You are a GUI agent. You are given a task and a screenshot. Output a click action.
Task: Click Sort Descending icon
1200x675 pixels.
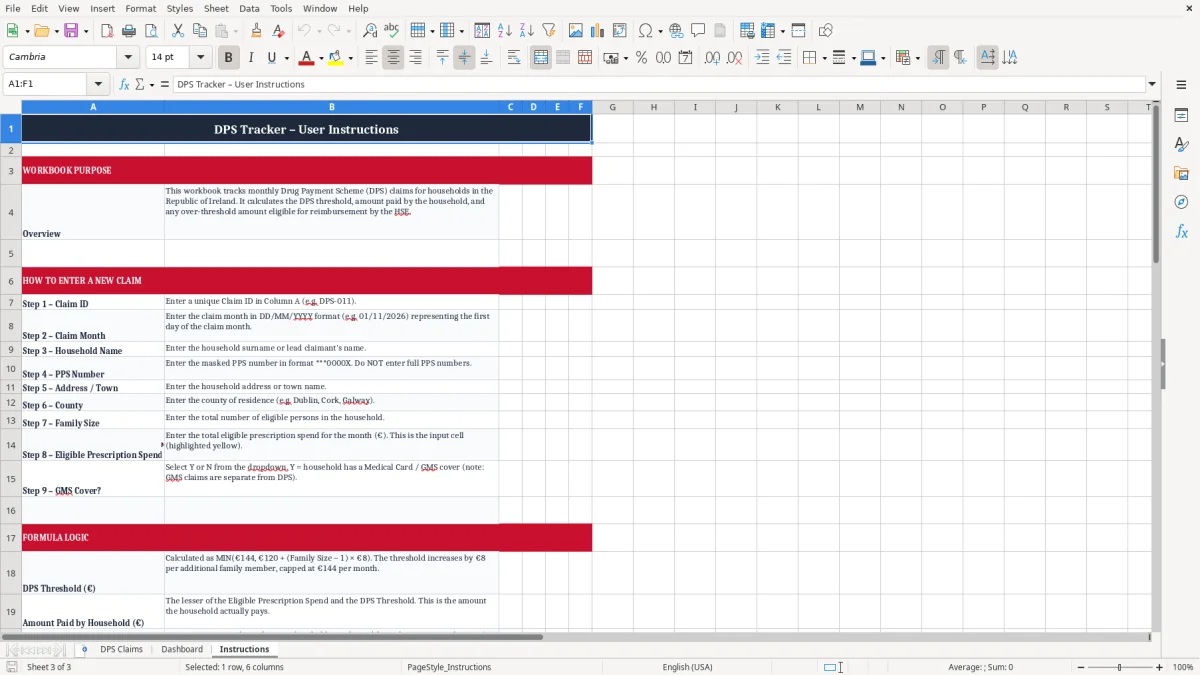point(527,31)
